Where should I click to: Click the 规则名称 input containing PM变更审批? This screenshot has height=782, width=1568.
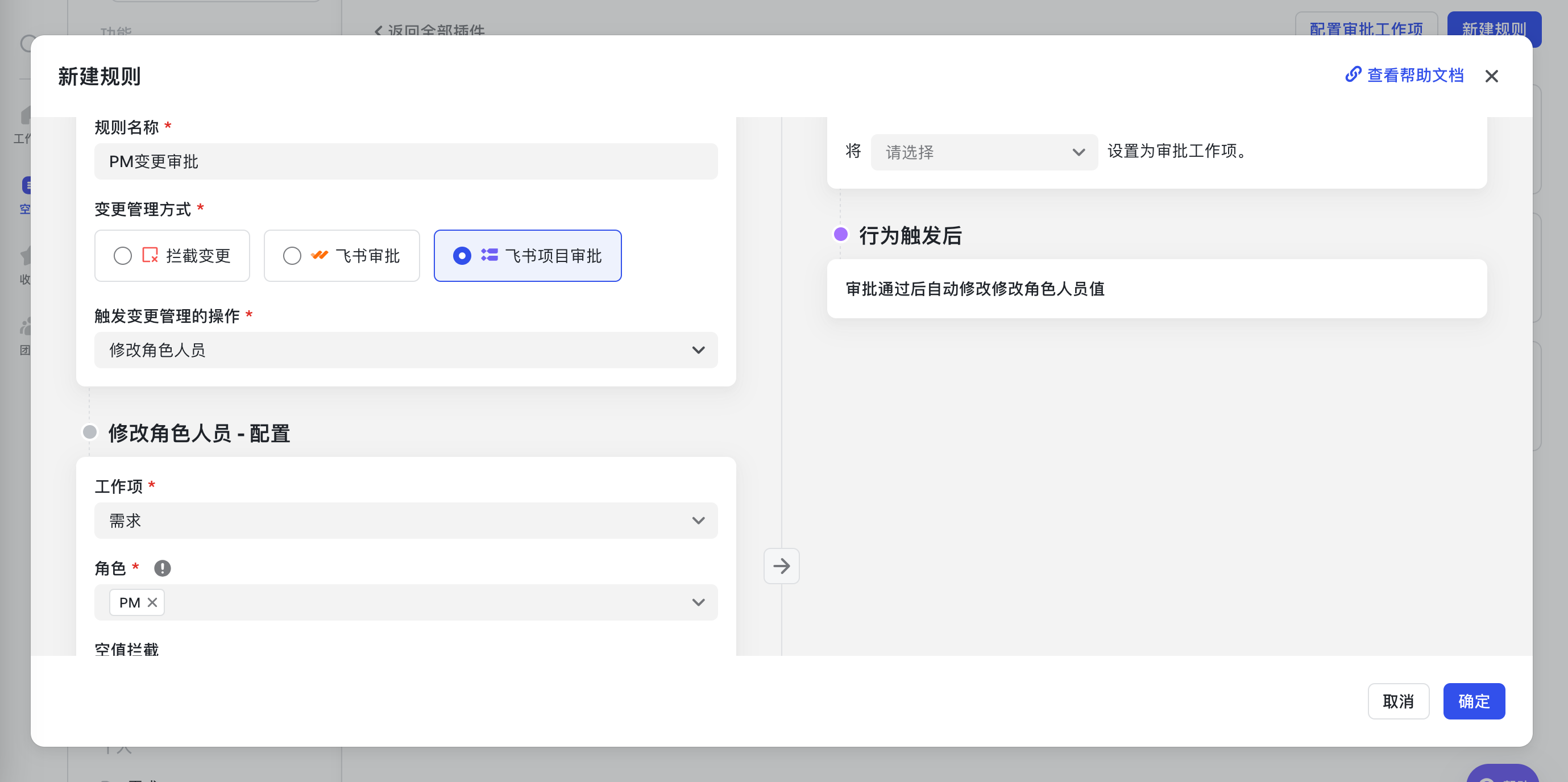(x=405, y=161)
